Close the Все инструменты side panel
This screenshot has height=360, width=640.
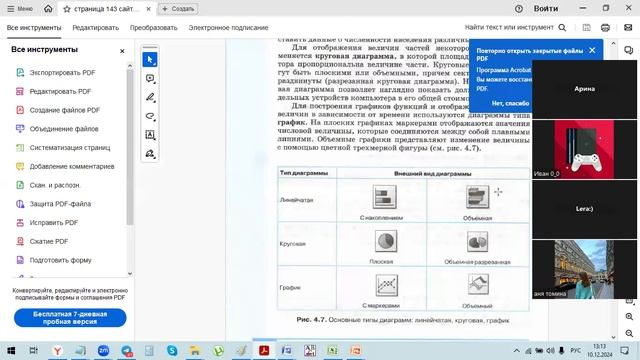coord(122,51)
